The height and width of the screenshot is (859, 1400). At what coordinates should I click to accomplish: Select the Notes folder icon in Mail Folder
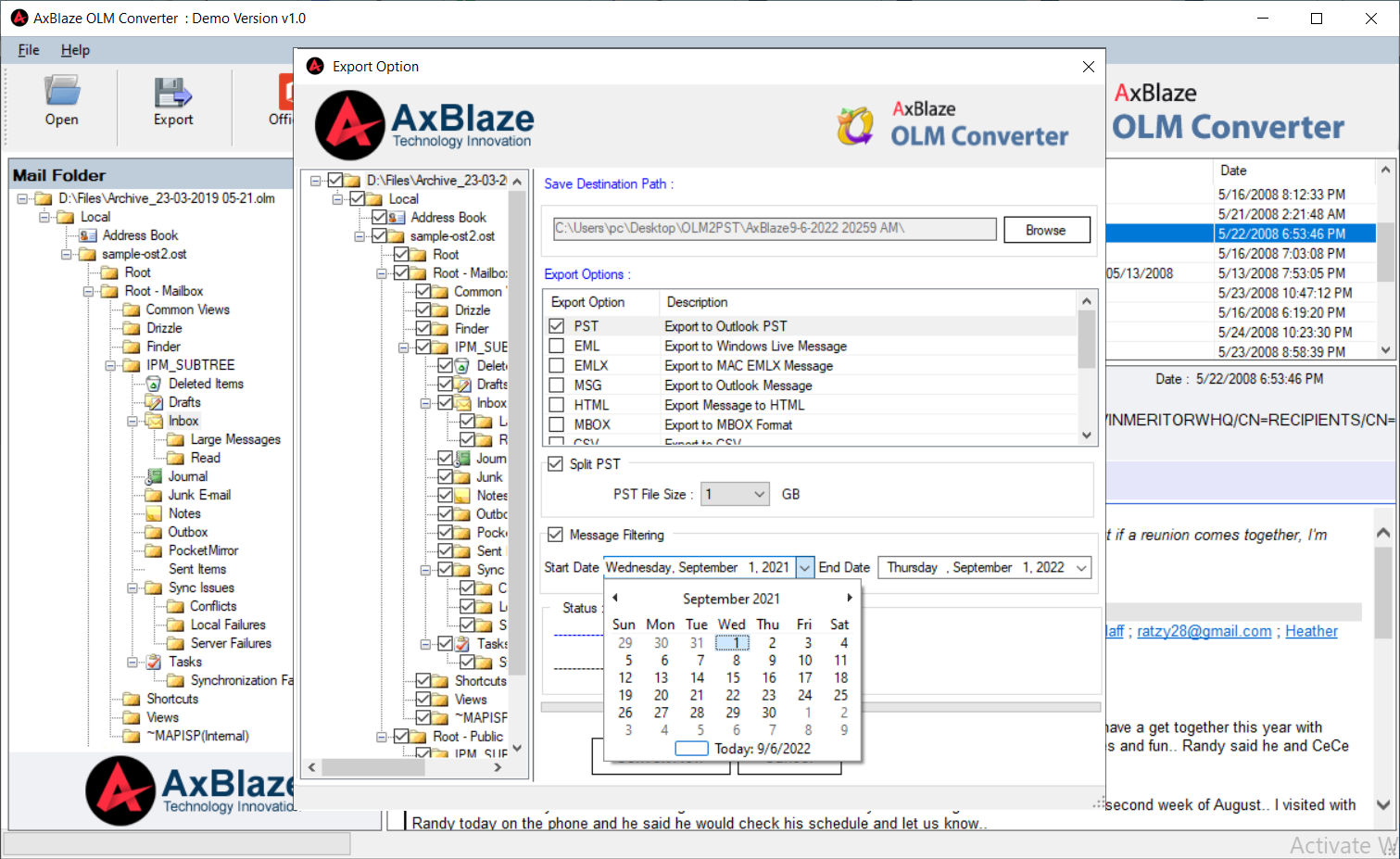tap(154, 513)
